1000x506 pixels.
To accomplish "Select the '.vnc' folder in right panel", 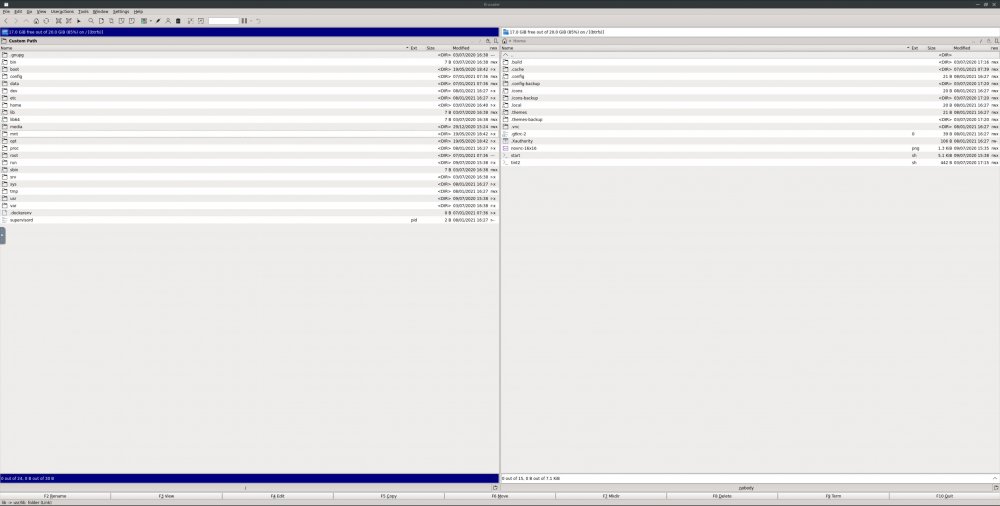I will pyautogui.click(x=750, y=126).
